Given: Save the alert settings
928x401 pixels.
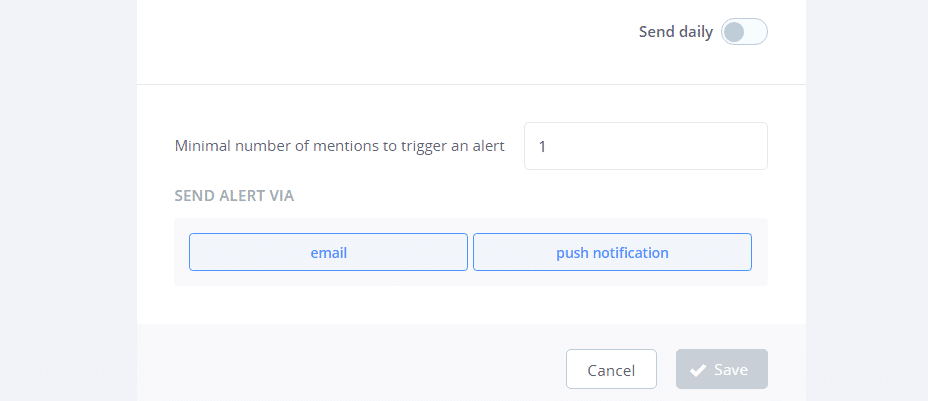Looking at the screenshot, I should [x=721, y=369].
